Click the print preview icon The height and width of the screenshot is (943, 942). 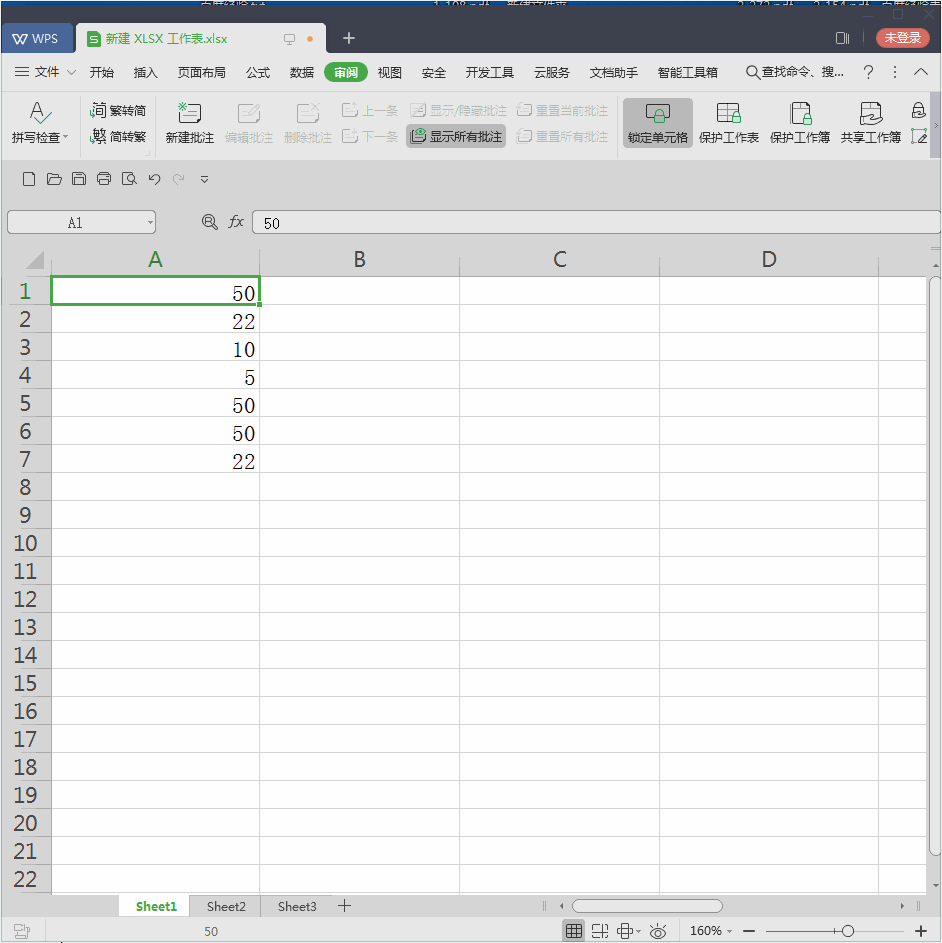click(129, 179)
